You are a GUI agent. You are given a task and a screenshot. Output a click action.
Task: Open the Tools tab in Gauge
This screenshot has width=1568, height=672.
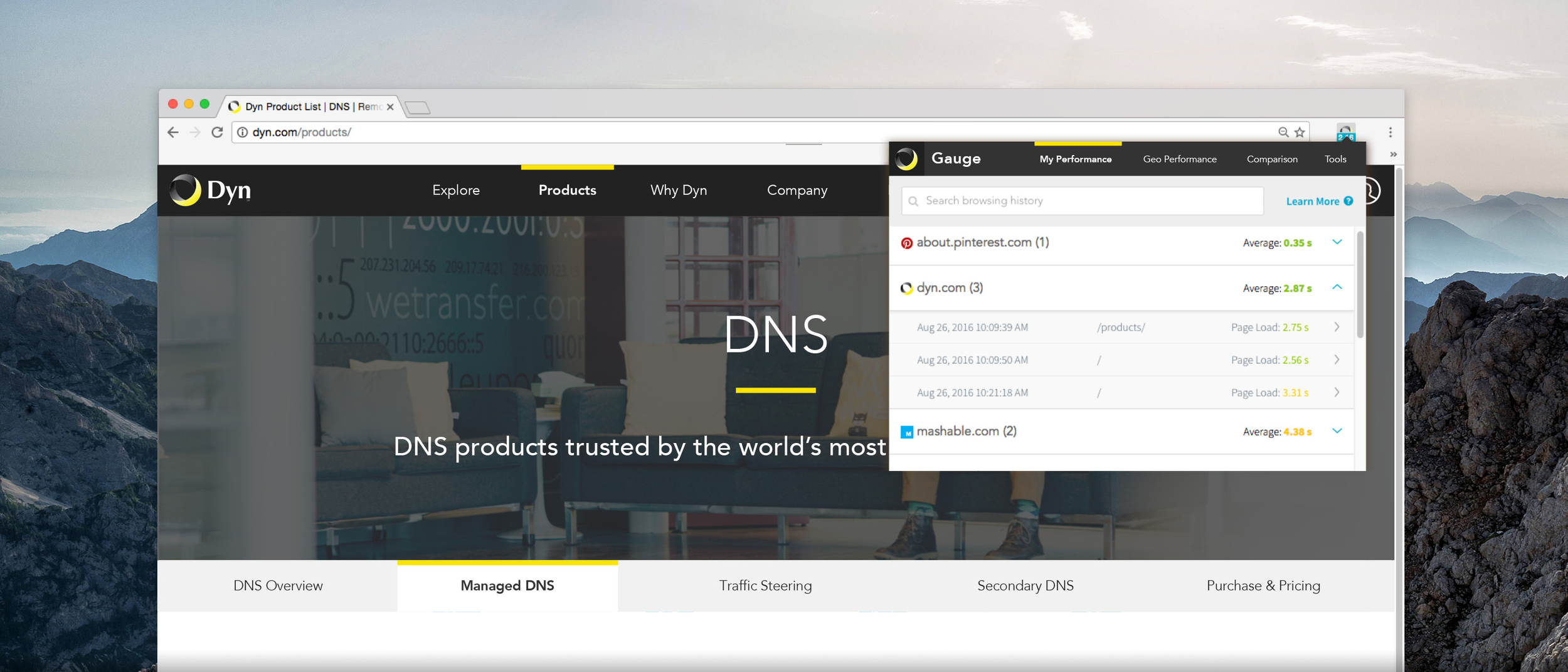1335,159
